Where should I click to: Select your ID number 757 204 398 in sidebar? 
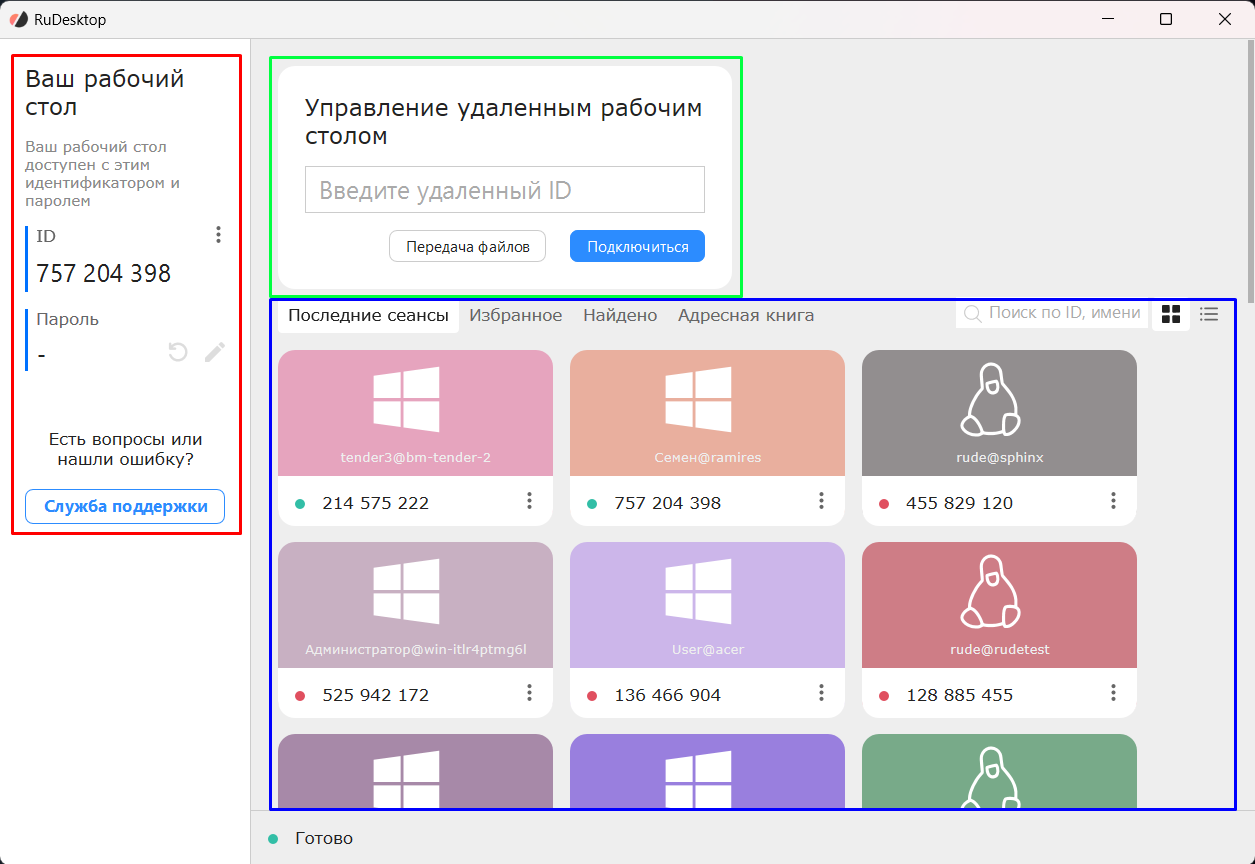(103, 273)
